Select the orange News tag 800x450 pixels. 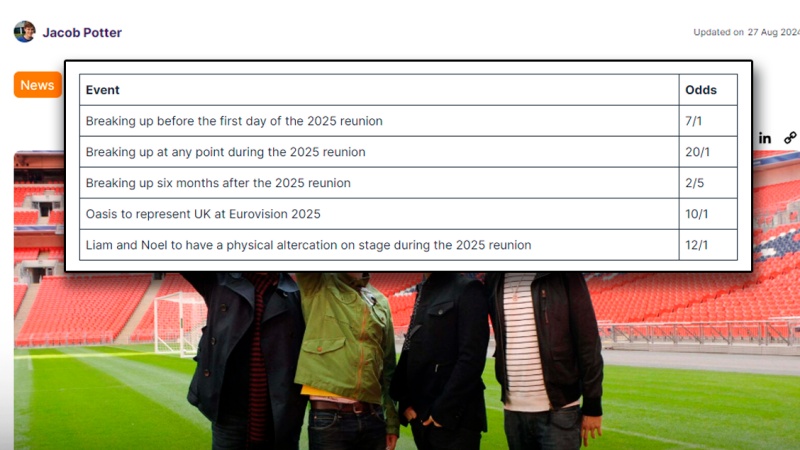click(38, 85)
